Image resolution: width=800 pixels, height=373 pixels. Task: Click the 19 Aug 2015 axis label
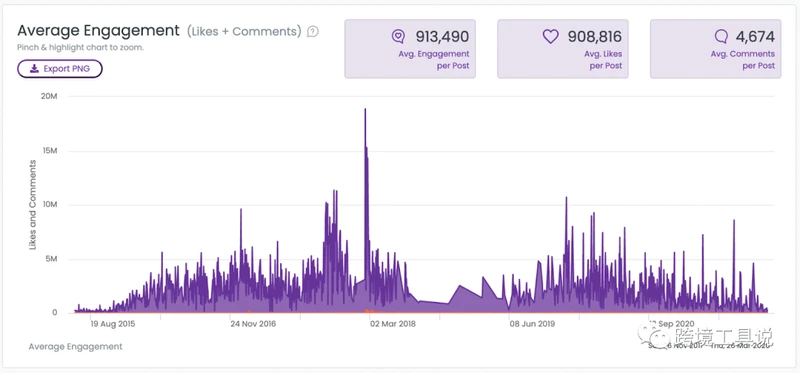point(113,324)
